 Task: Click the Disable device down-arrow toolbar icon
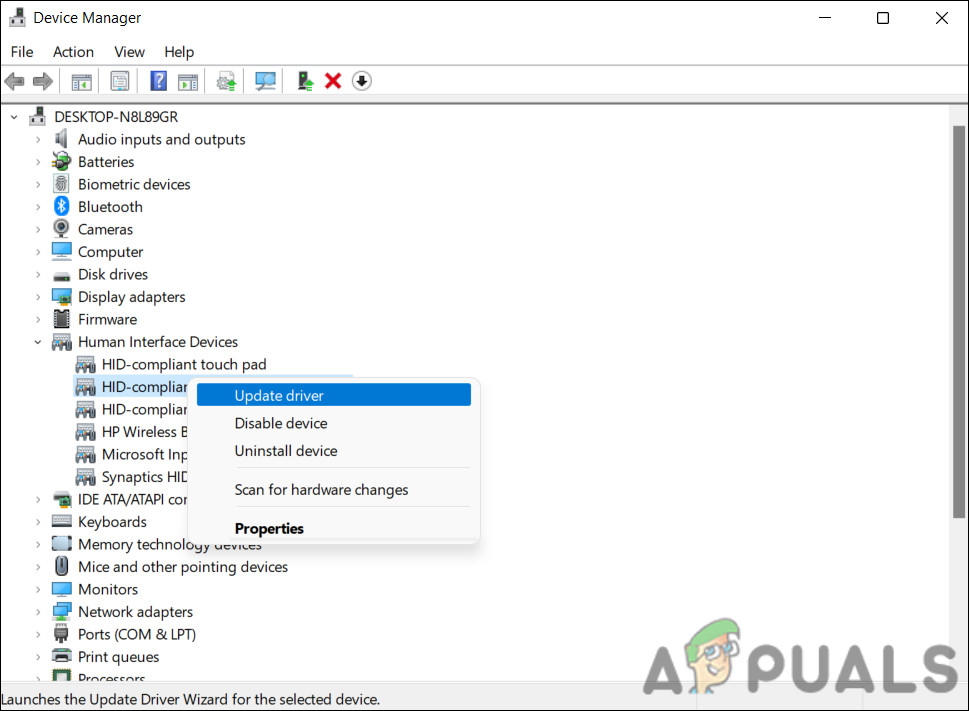[x=361, y=80]
